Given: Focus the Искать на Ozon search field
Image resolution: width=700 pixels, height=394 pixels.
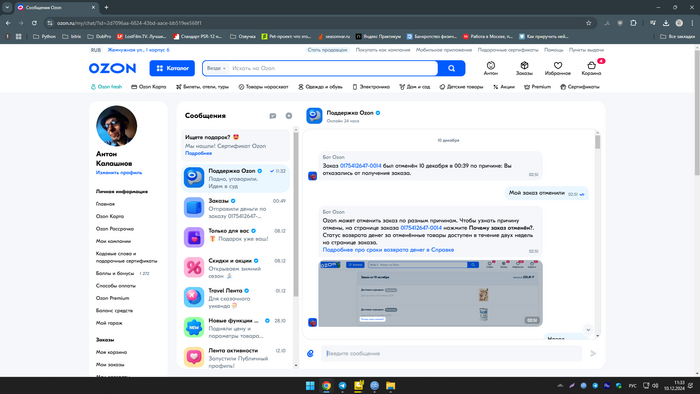Looking at the screenshot, I should pyautogui.click(x=333, y=68).
